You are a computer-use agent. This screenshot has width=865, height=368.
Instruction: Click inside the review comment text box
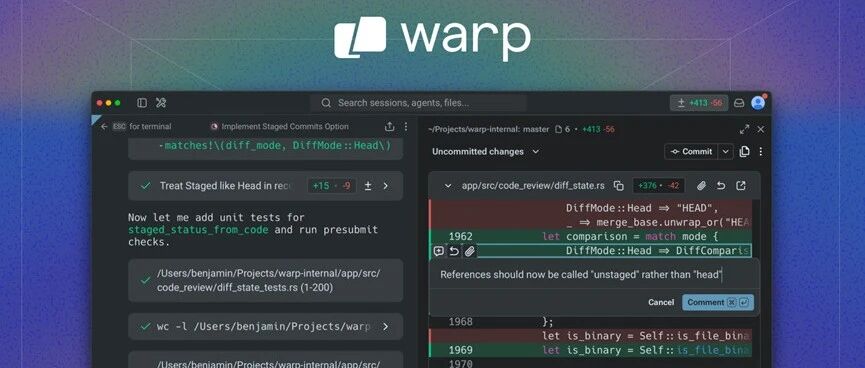[594, 274]
